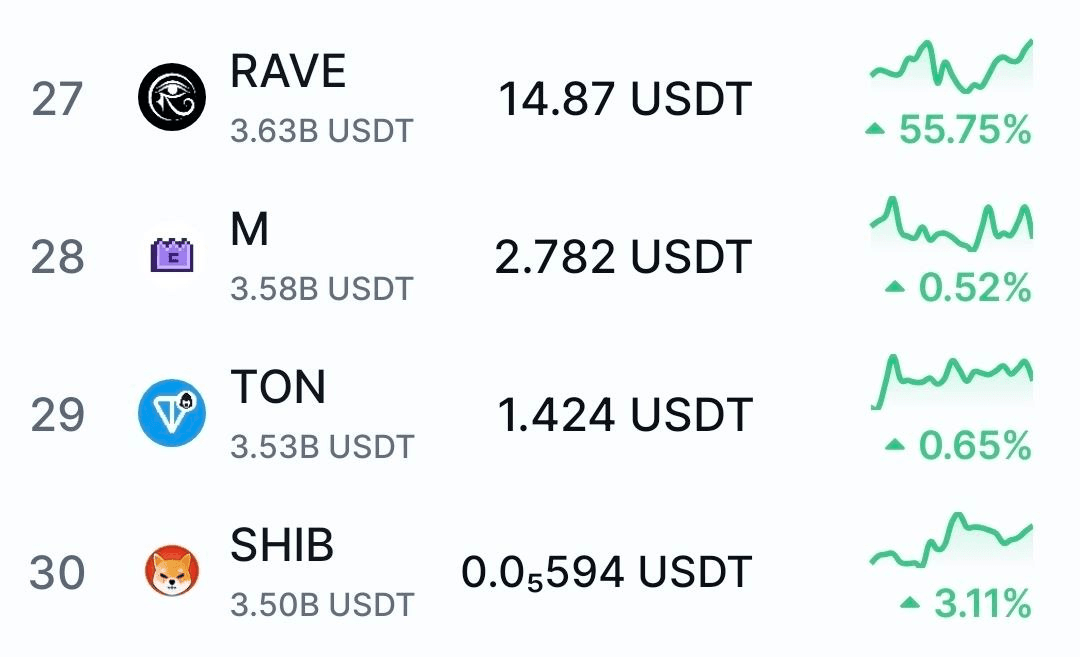1080x657 pixels.
Task: Click TON price 1.424 USDT
Action: pyautogui.click(x=624, y=415)
